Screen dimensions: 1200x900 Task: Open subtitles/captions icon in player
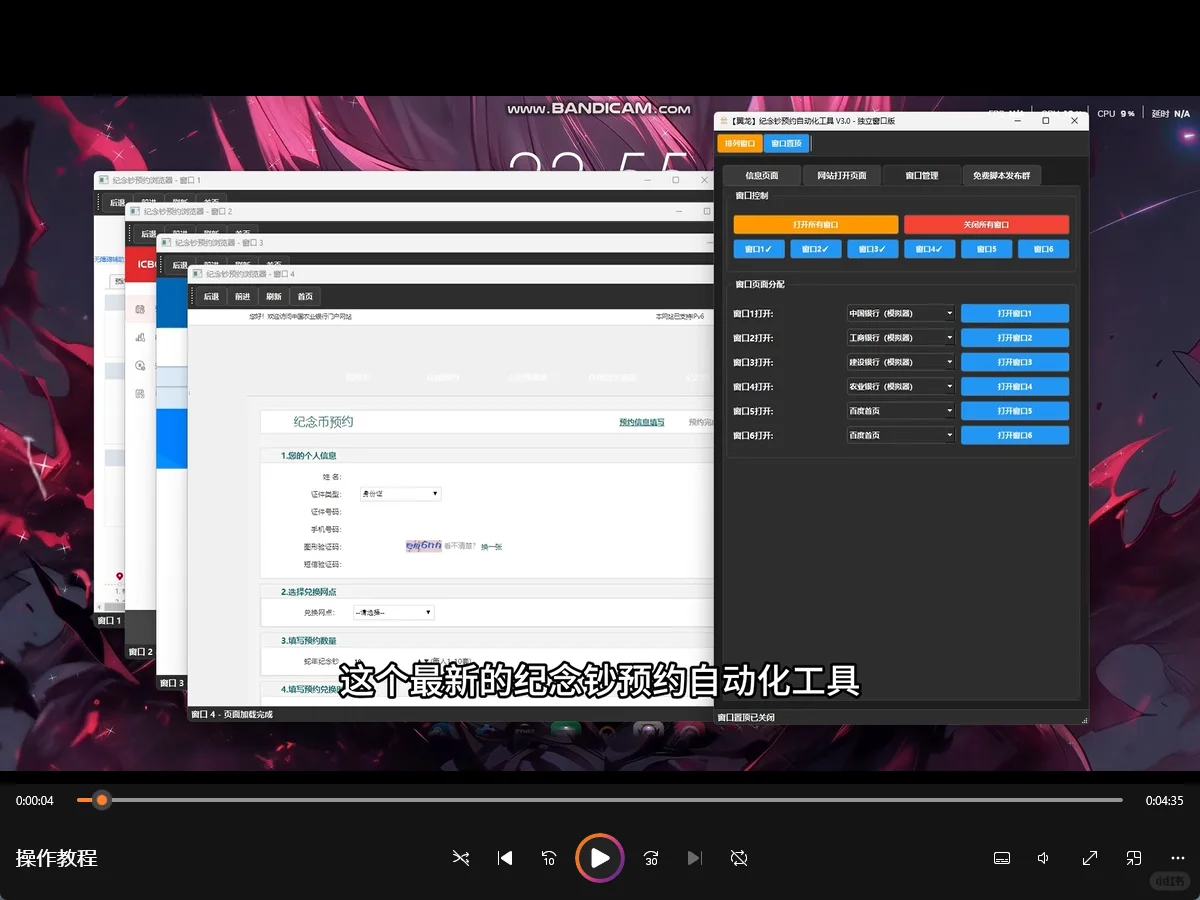pyautogui.click(x=1002, y=858)
